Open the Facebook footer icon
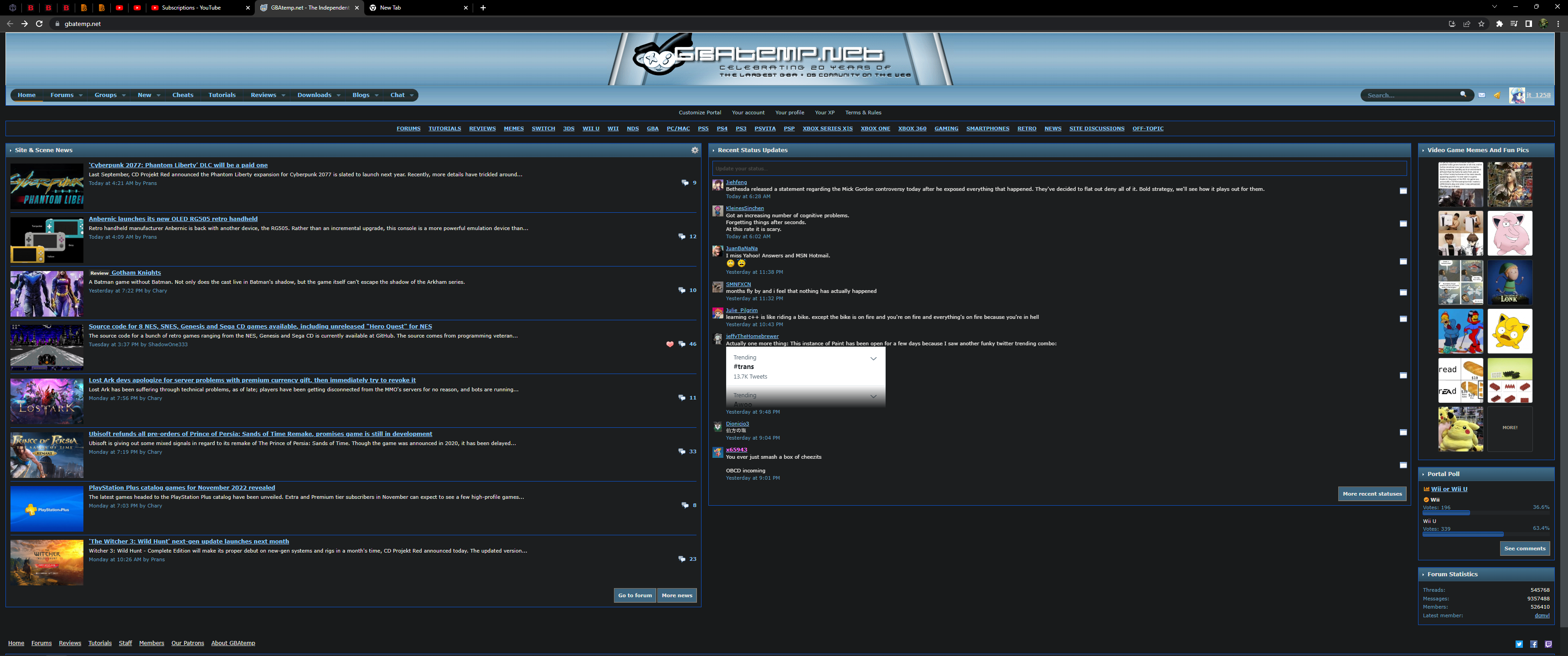This screenshot has width=1568, height=656. click(1534, 644)
